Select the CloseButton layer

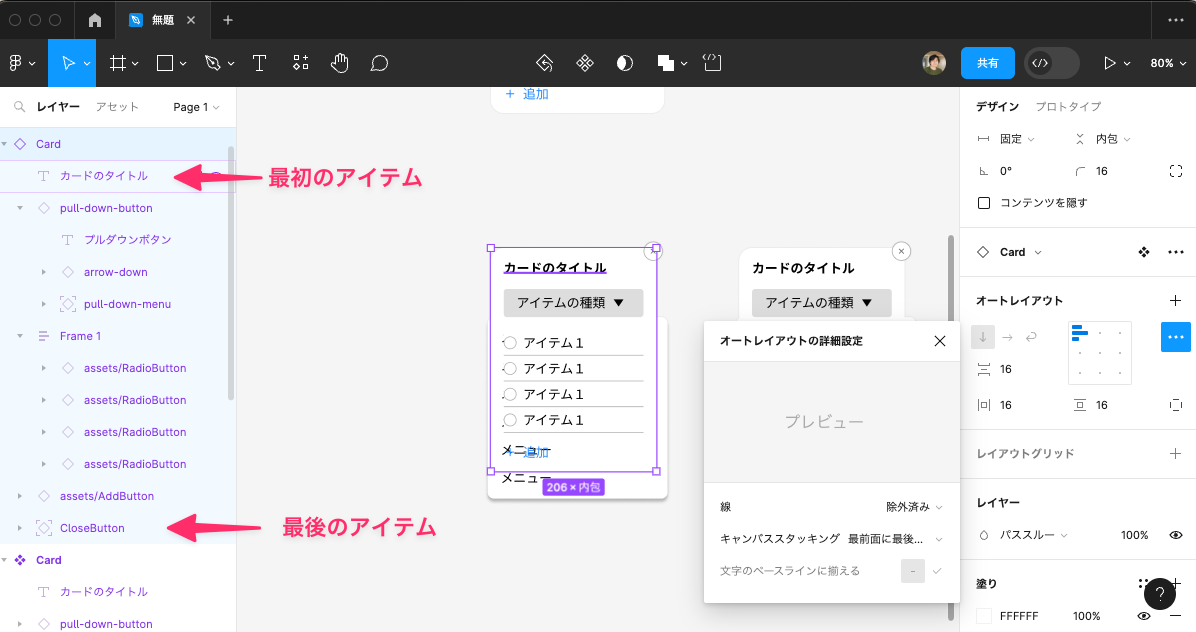point(92,528)
